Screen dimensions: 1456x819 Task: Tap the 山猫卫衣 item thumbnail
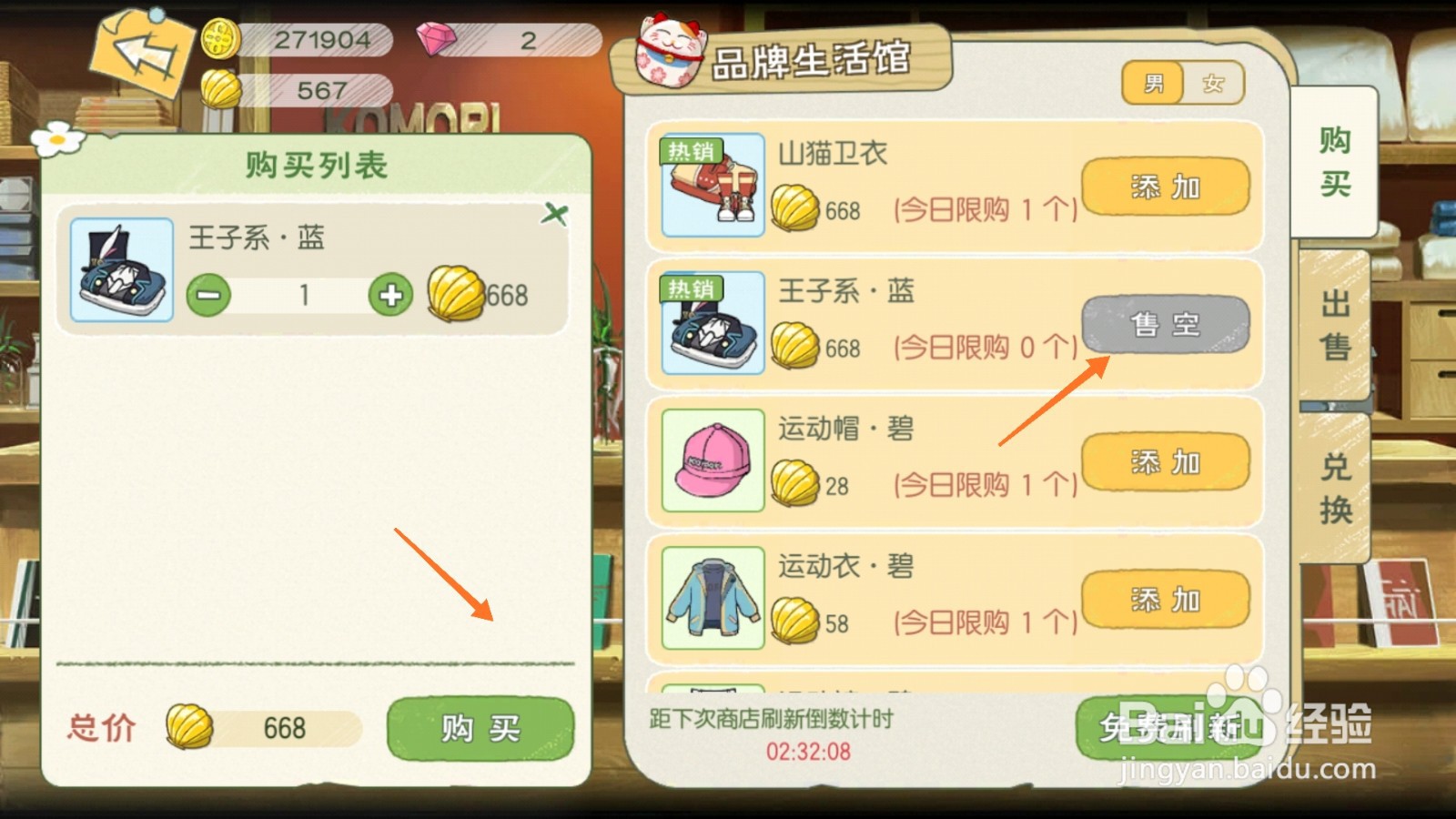click(x=713, y=185)
